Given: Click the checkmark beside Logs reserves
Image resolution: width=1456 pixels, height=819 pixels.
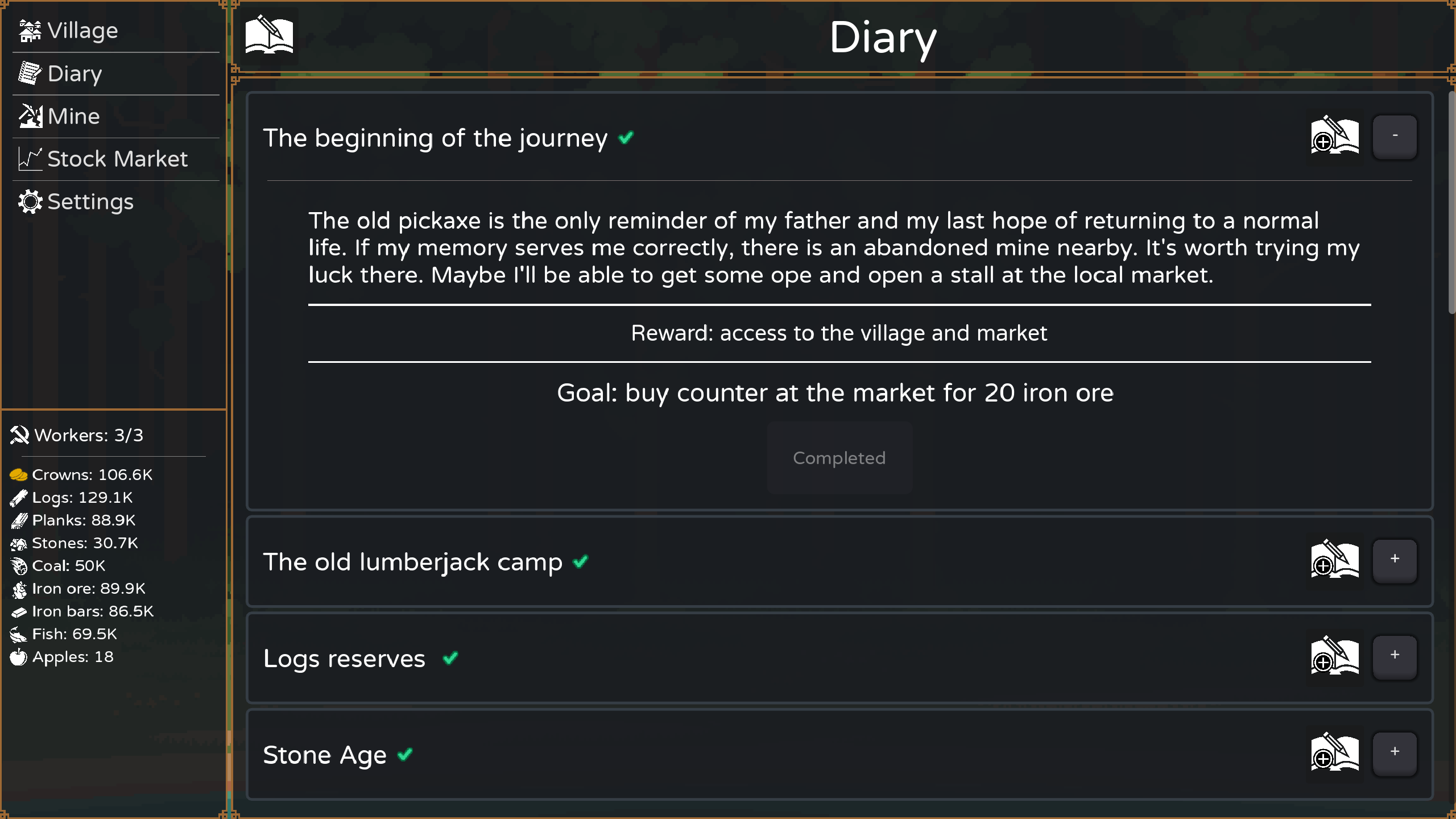Looking at the screenshot, I should [x=450, y=657].
